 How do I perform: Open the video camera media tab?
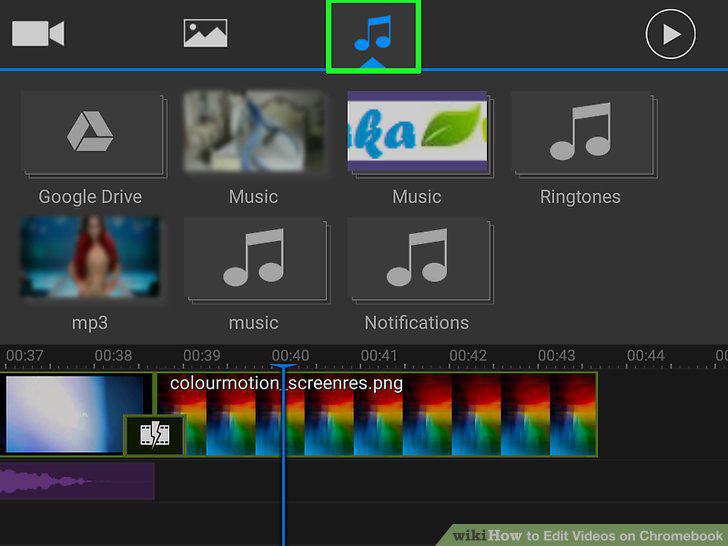[x=38, y=33]
